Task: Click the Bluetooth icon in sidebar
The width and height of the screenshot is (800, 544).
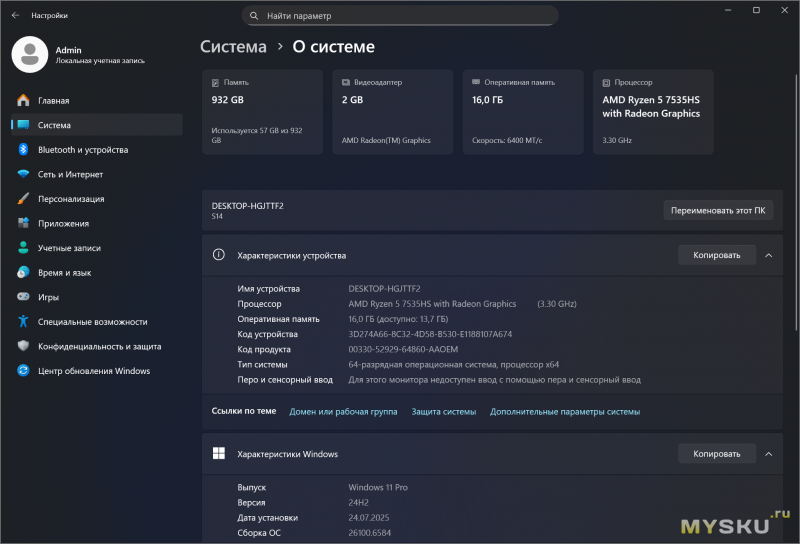Action: (23, 149)
